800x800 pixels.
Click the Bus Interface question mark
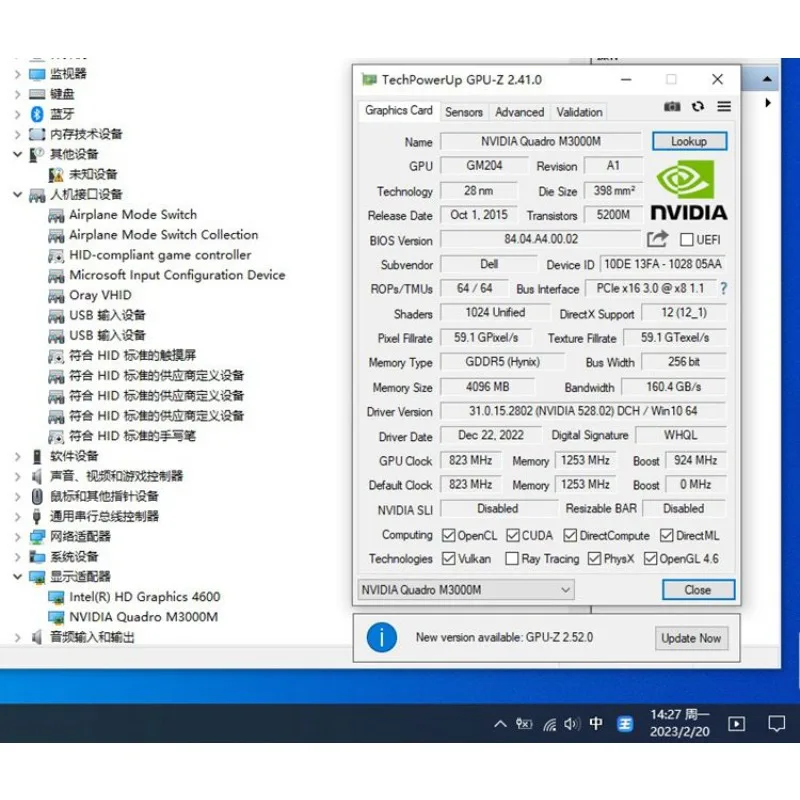click(x=723, y=289)
